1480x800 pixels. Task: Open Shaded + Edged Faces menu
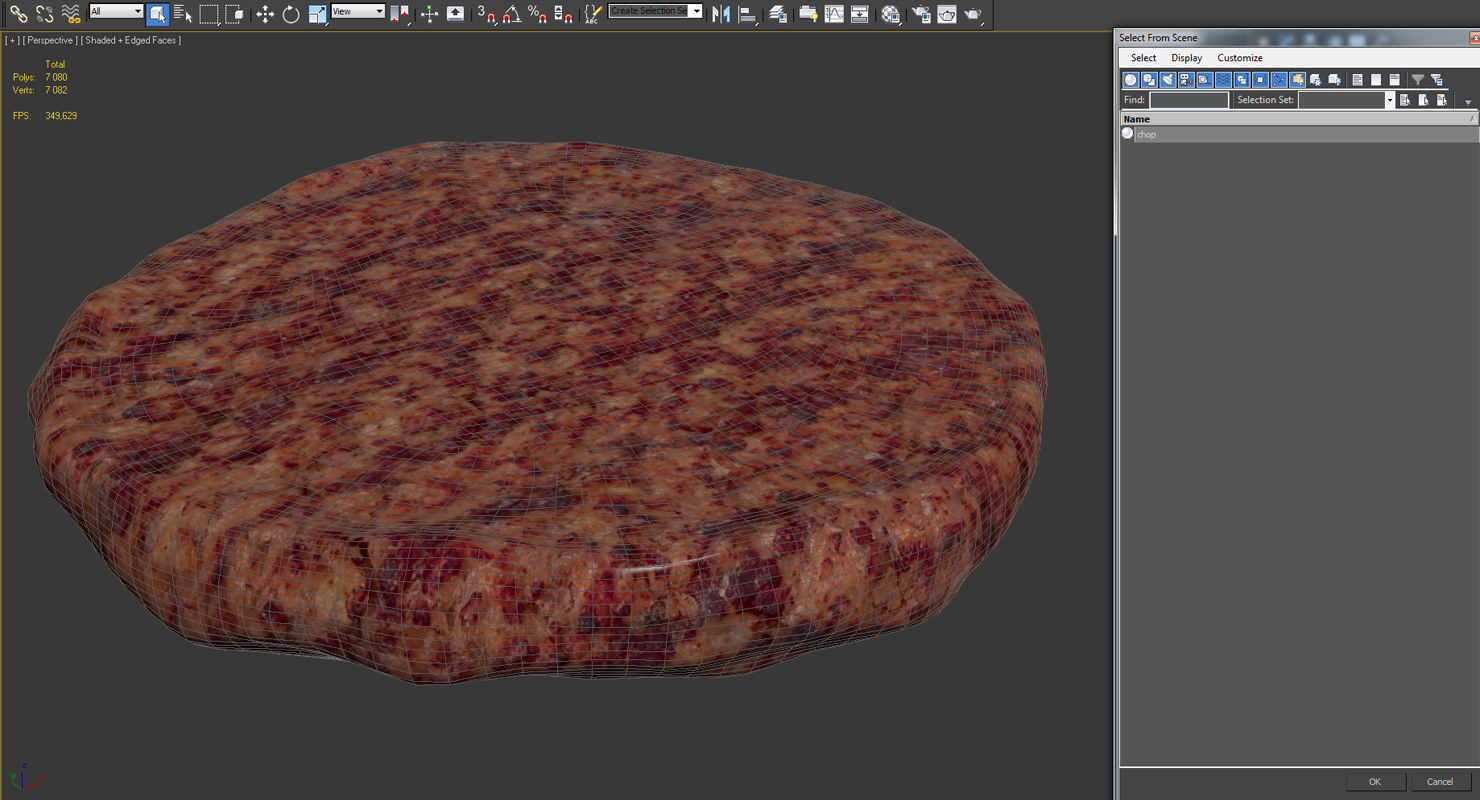pos(131,40)
